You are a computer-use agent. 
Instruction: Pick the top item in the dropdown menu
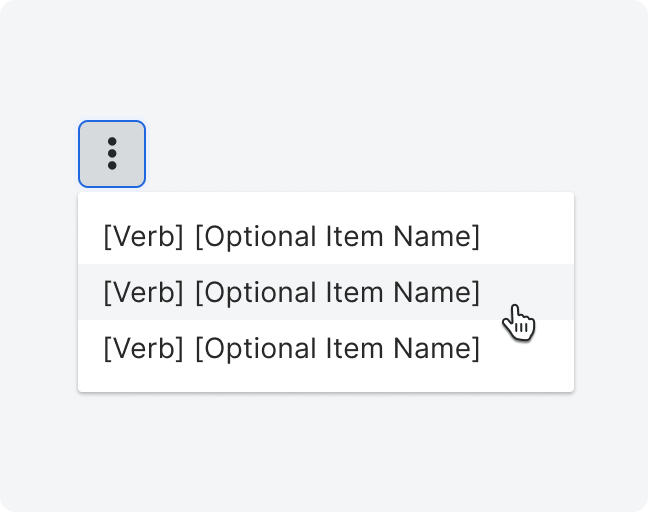click(326, 236)
